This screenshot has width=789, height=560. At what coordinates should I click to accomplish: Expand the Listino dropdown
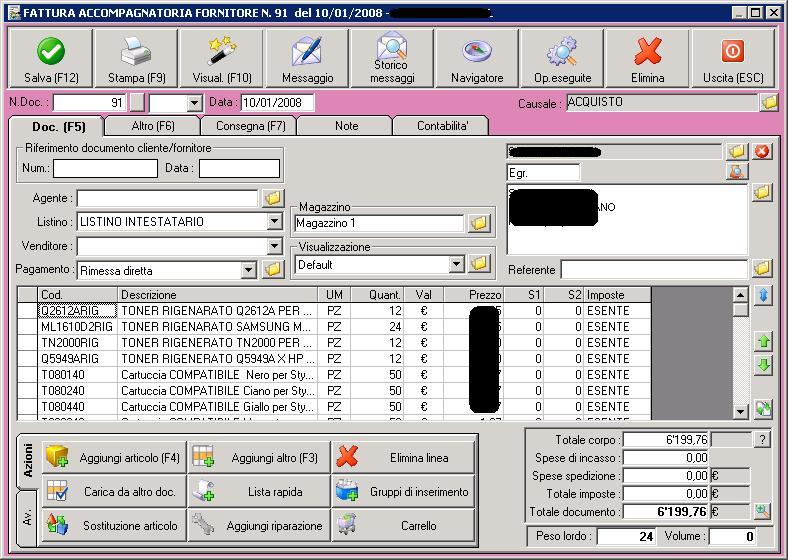(275, 221)
